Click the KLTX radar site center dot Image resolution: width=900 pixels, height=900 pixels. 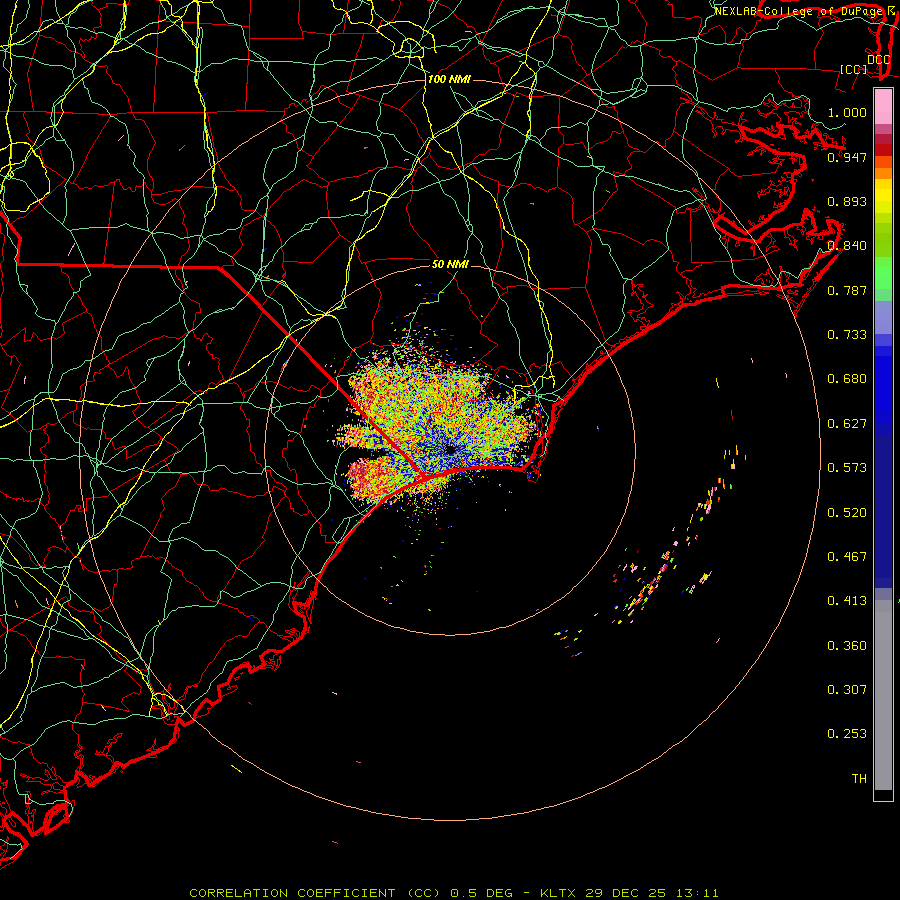pyautogui.click(x=451, y=450)
